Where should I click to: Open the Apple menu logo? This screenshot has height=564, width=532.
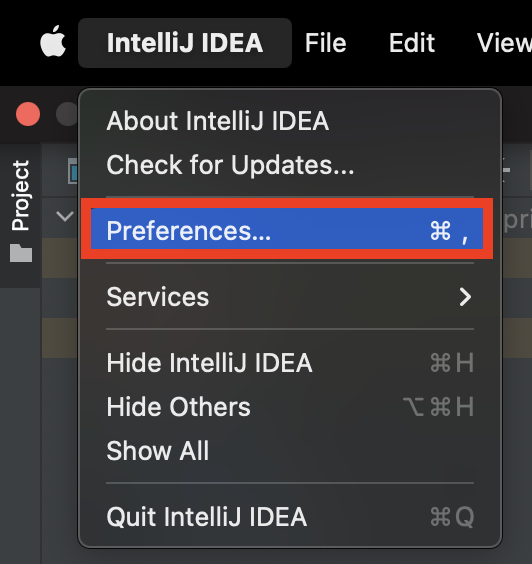pos(53,42)
